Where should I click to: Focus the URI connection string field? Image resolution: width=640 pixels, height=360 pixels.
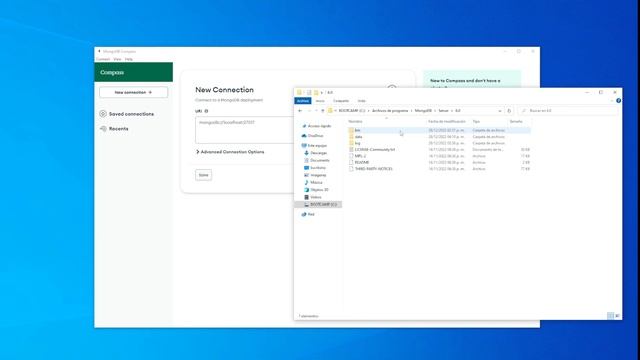coord(244,130)
